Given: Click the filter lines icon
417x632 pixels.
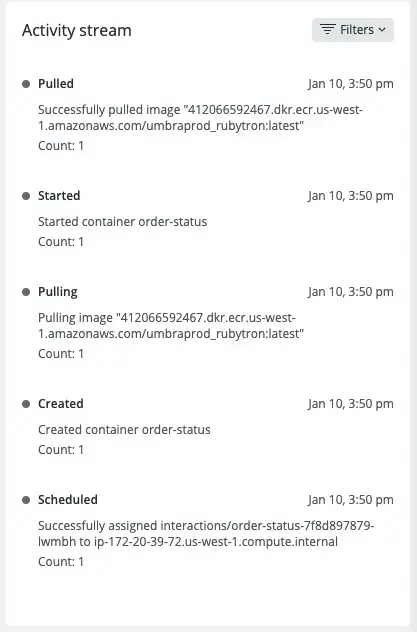Looking at the screenshot, I should (328, 29).
